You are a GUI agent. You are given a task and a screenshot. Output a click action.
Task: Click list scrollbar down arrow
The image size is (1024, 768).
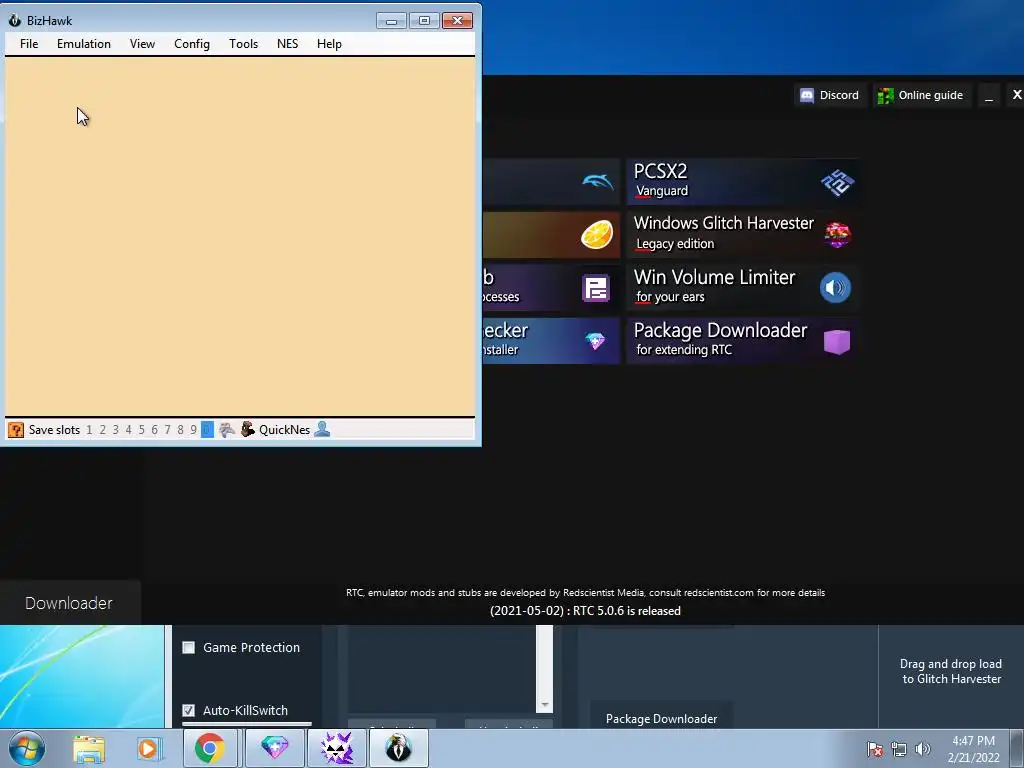545,705
